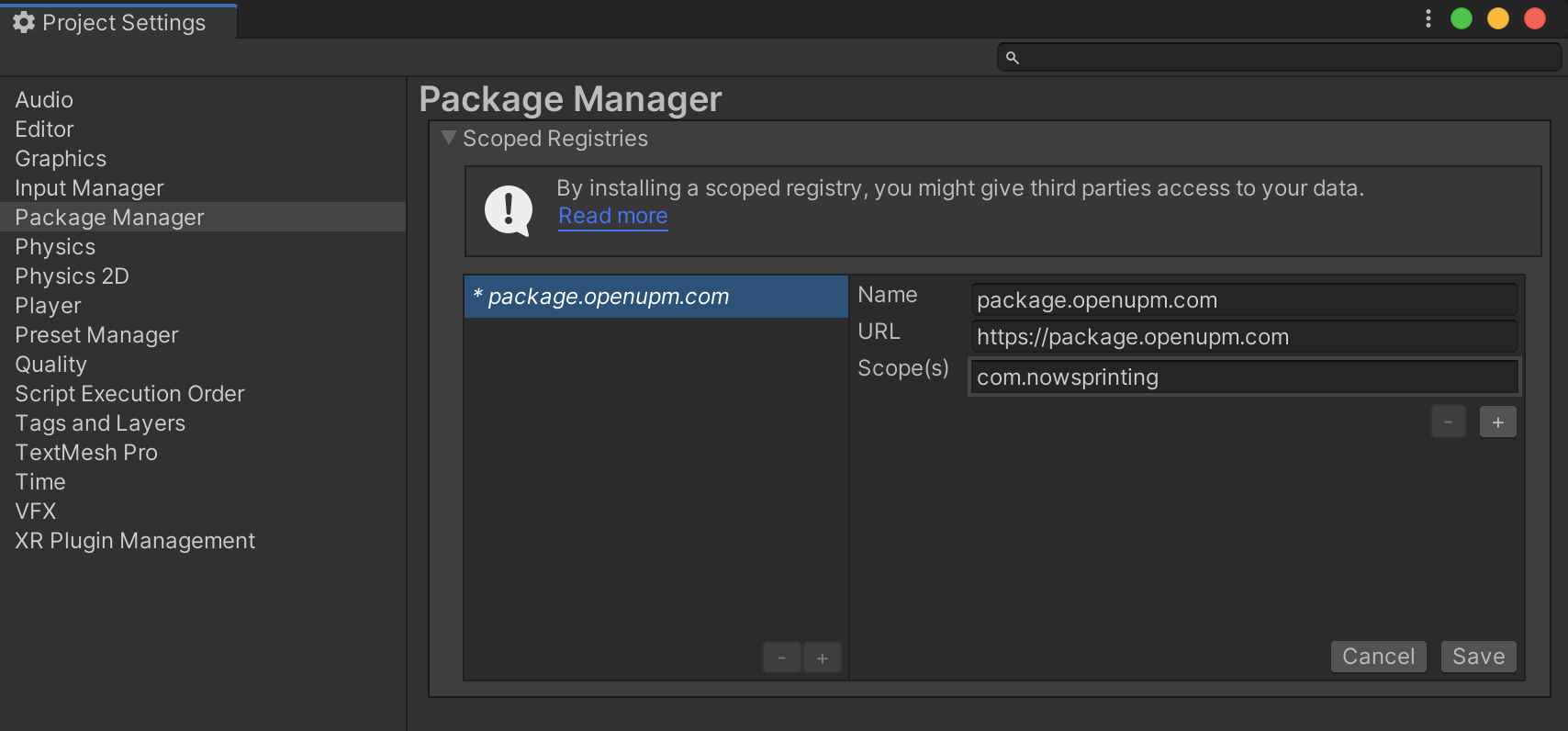Select package.openupm.com registry in list

[x=656, y=297]
